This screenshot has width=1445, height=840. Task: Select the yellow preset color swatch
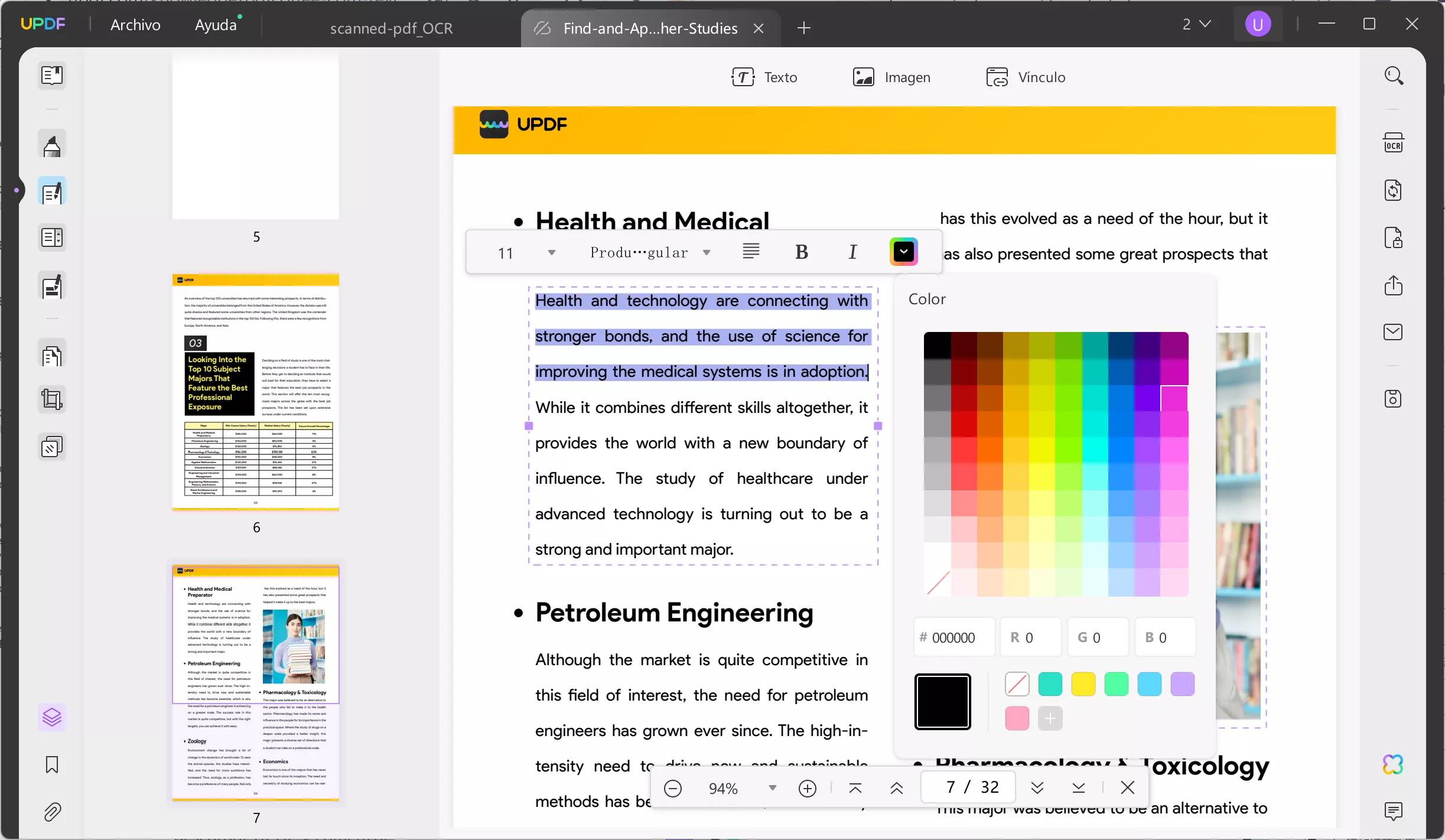point(1083,684)
